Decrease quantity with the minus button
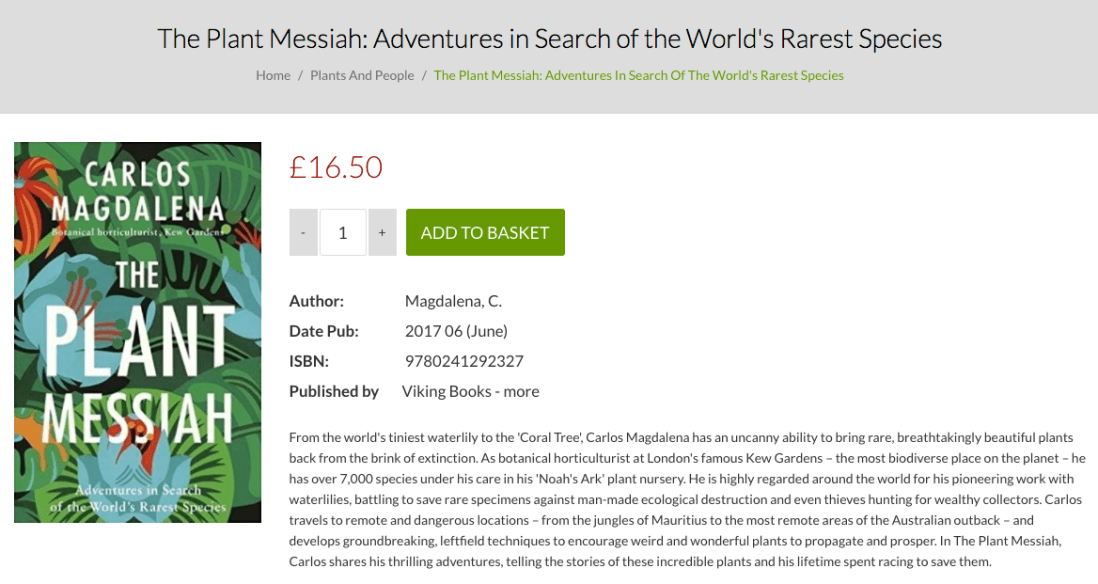The height and width of the screenshot is (584, 1098). pyautogui.click(x=303, y=233)
